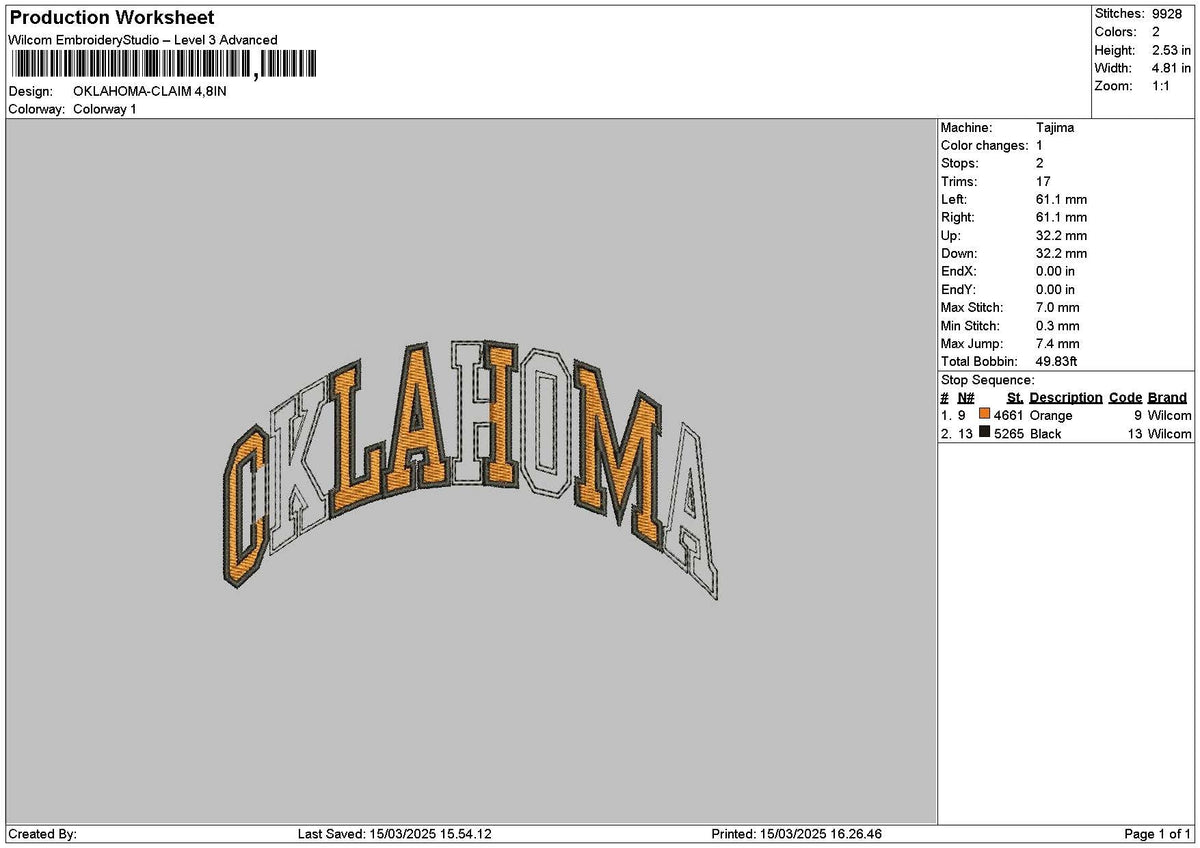1200x848 pixels.
Task: Click 'Wilcom EmbroideryStudio – Level 3 Advanced' text
Action: tap(143, 40)
